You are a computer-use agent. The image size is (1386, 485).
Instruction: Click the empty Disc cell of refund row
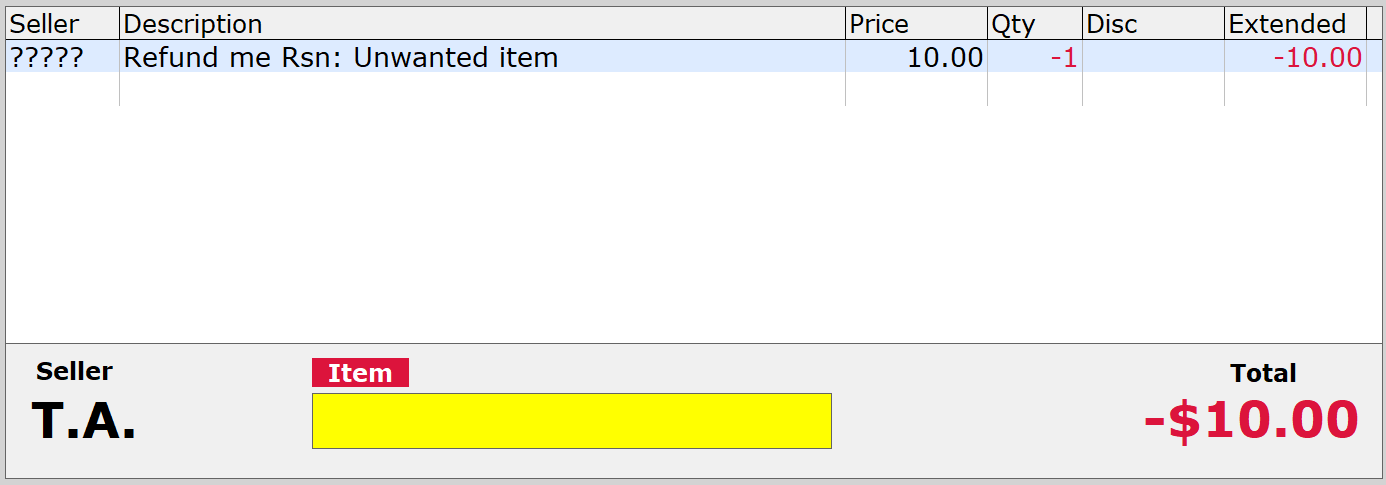point(1153,58)
